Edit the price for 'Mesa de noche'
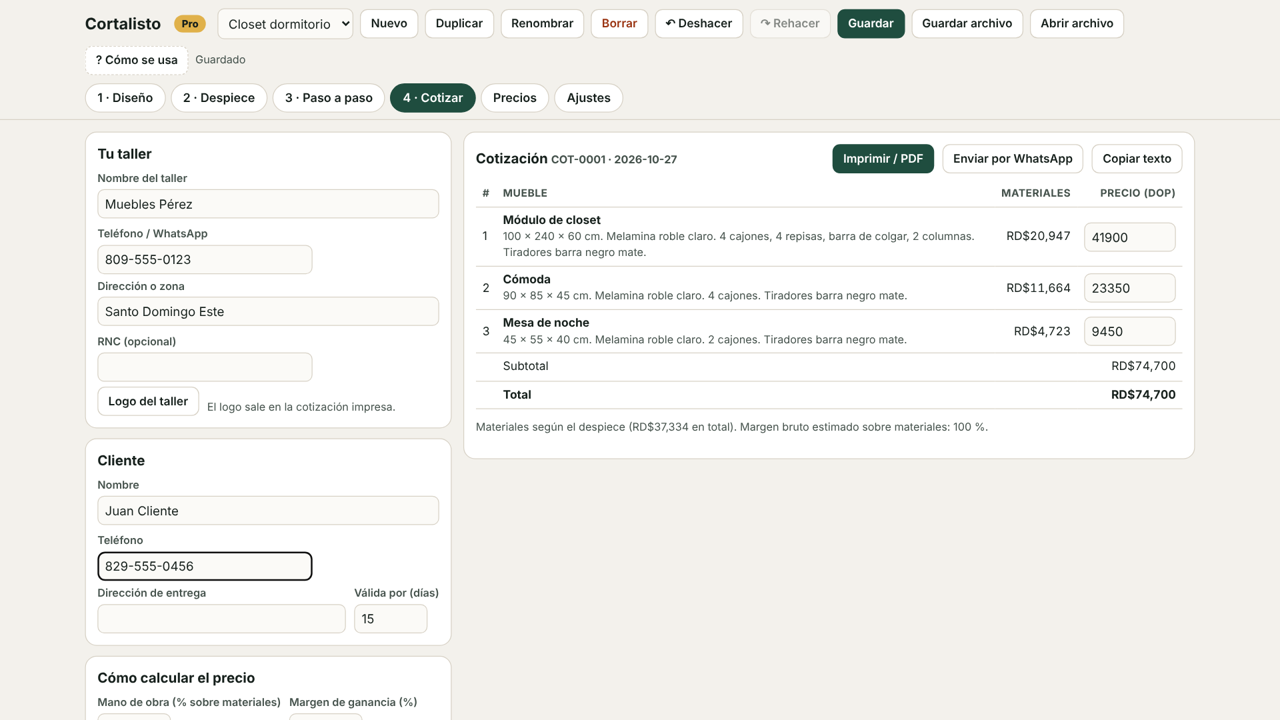The image size is (1280, 720). [x=1130, y=331]
